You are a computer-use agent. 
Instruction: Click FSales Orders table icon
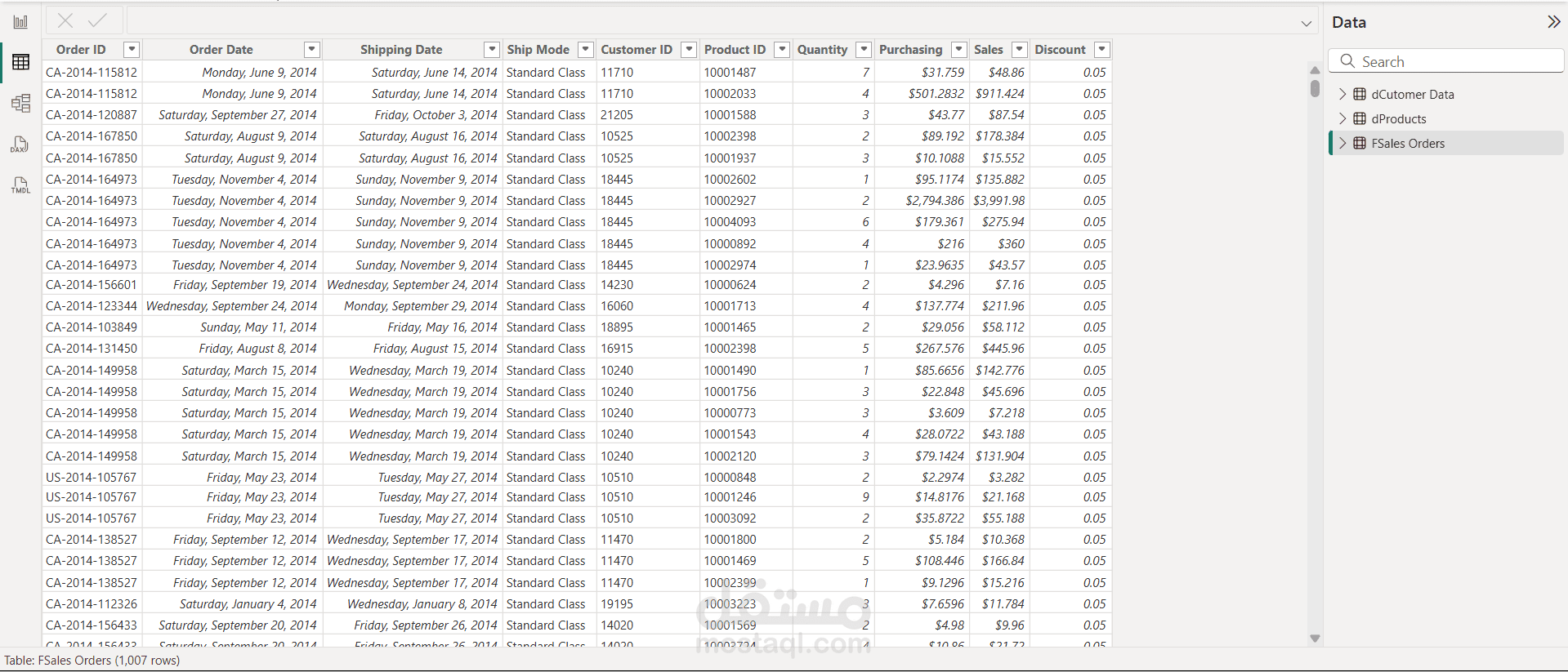coord(1360,143)
